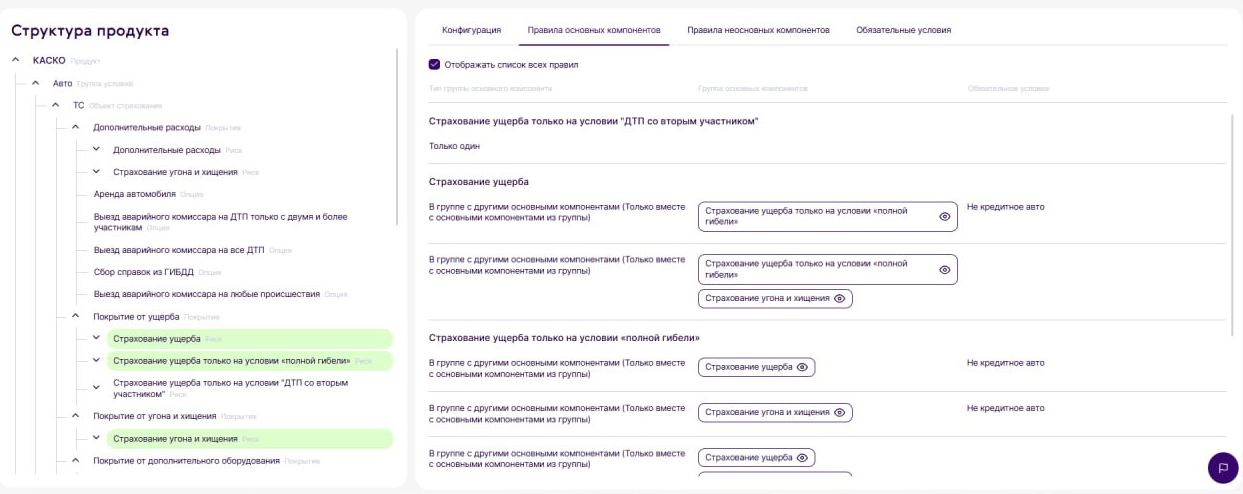Expand the "ДТП со вторым участником" risk chevron

96,387
